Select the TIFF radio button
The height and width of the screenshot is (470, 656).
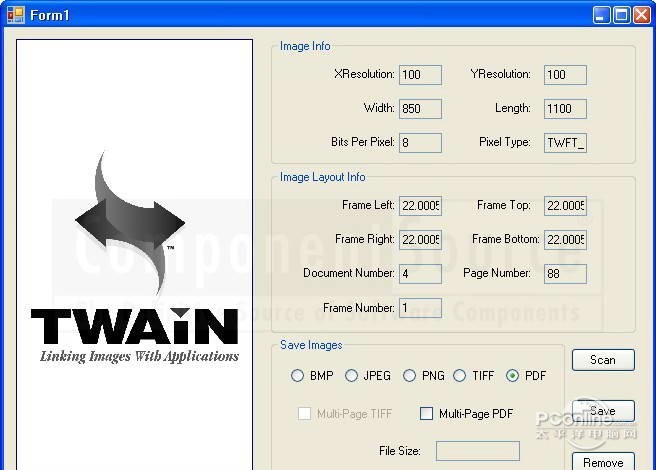coord(459,375)
